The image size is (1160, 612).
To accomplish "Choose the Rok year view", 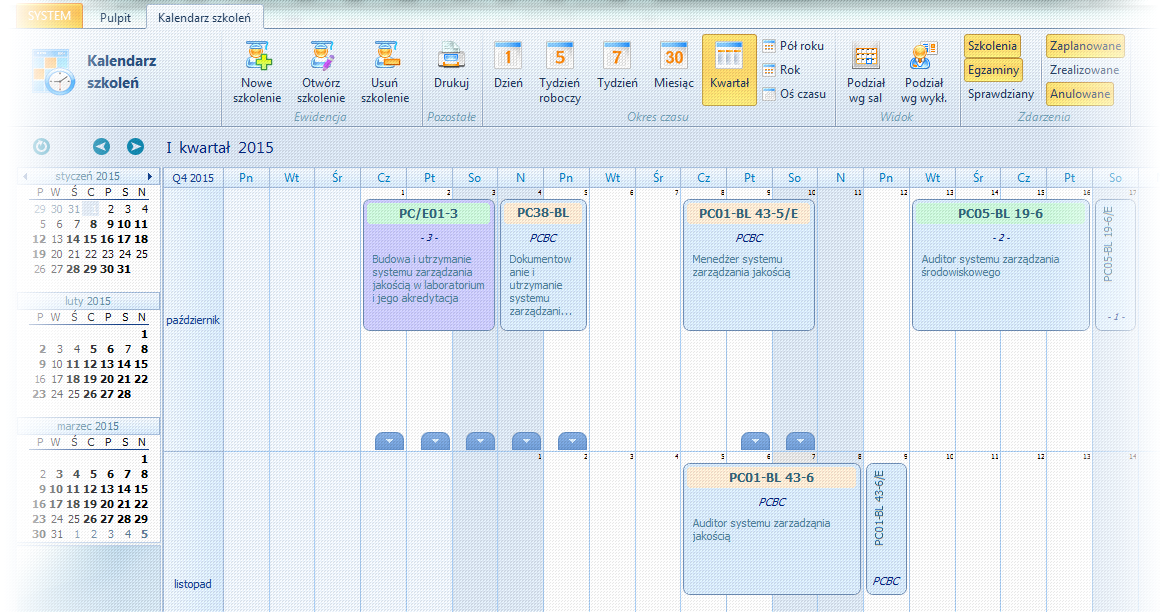I will tap(782, 70).
